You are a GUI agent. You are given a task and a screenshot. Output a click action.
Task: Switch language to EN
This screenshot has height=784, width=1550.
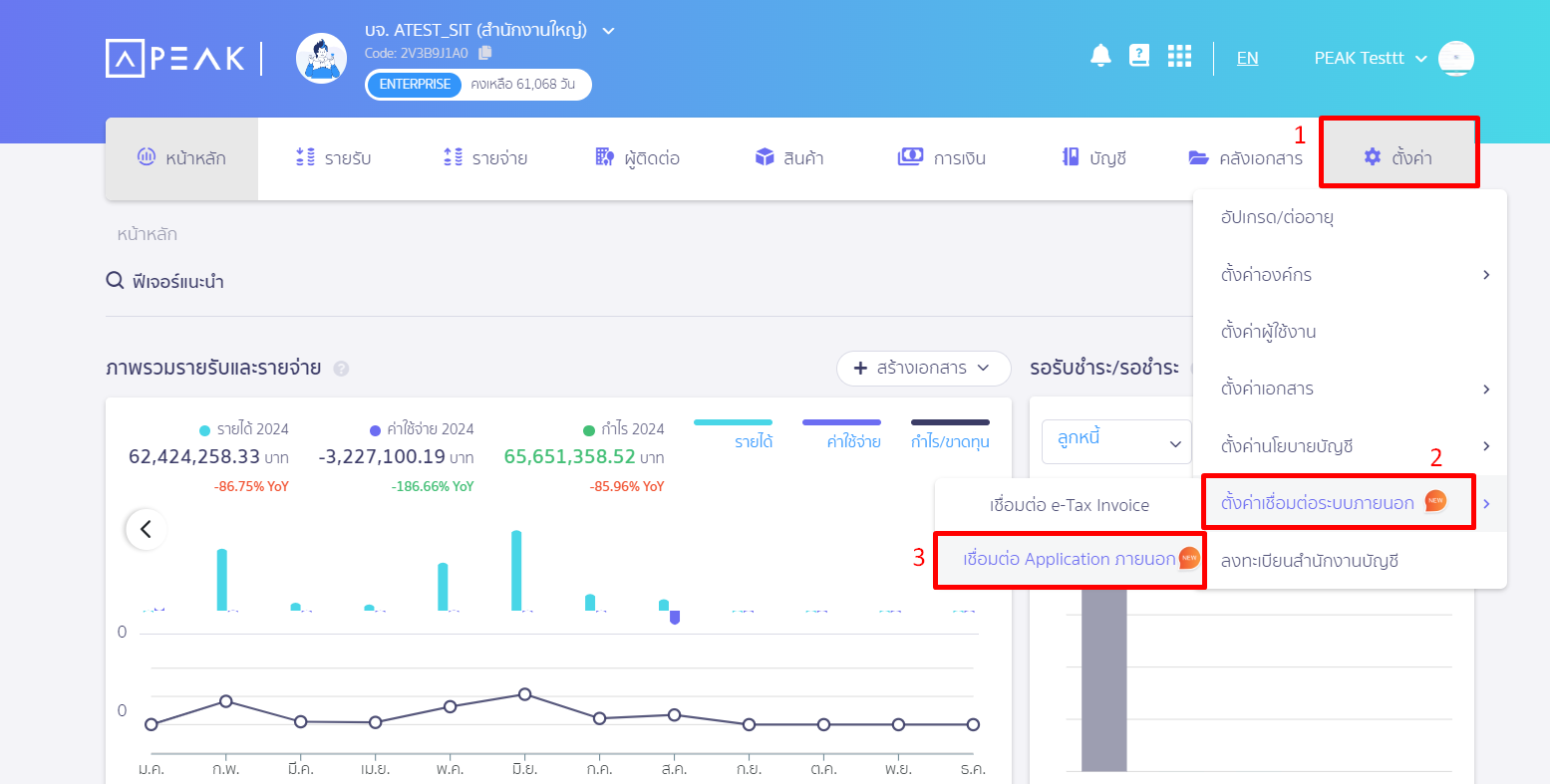tap(1247, 58)
